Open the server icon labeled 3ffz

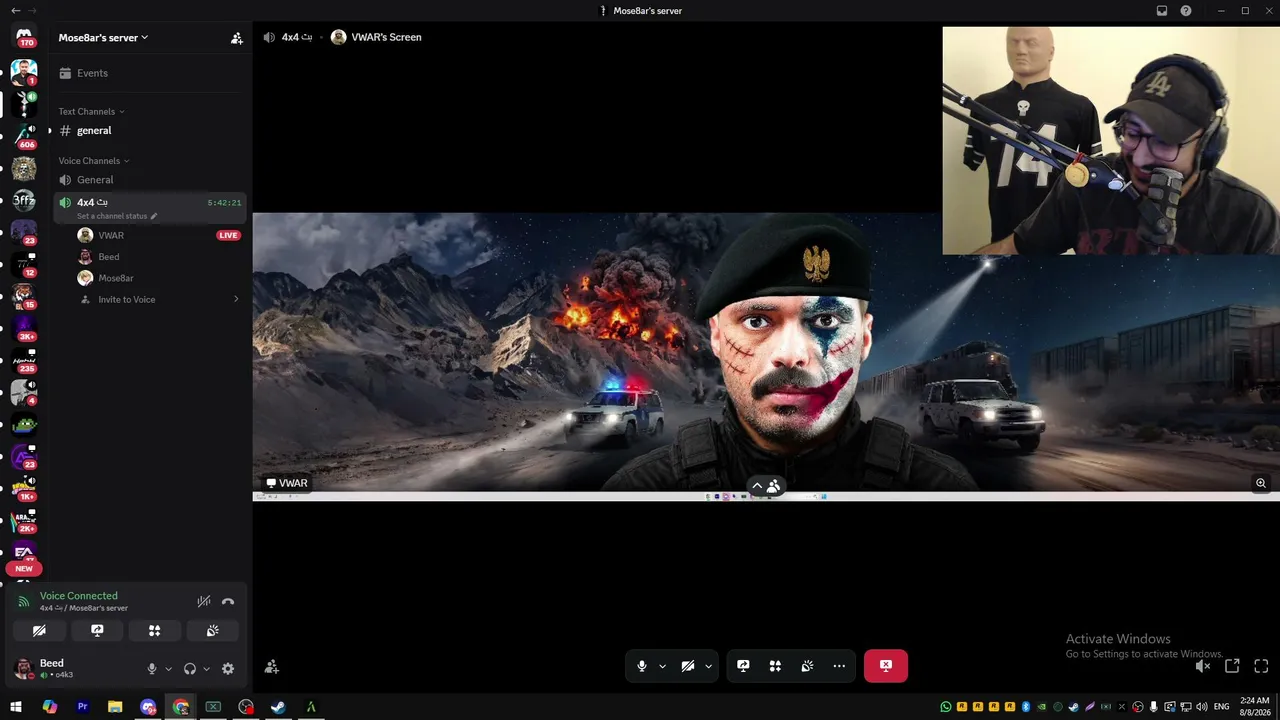click(x=24, y=200)
